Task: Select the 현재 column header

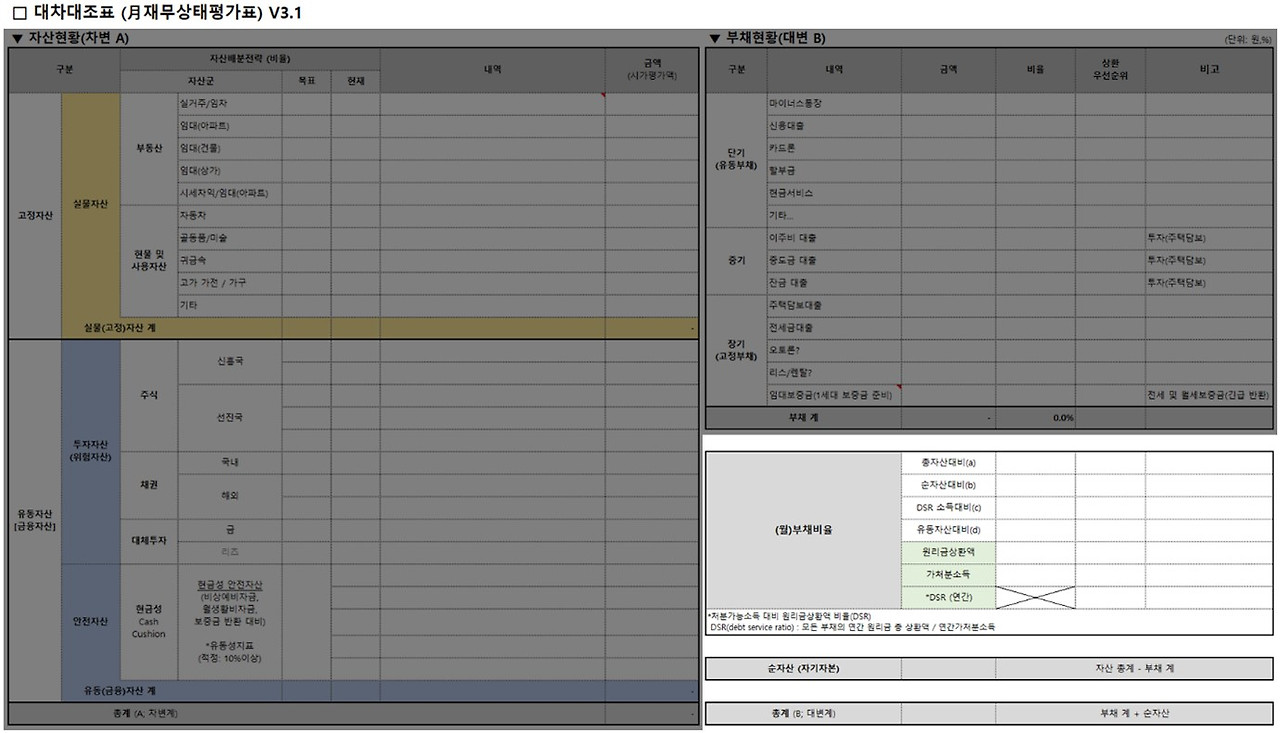Action: point(356,81)
